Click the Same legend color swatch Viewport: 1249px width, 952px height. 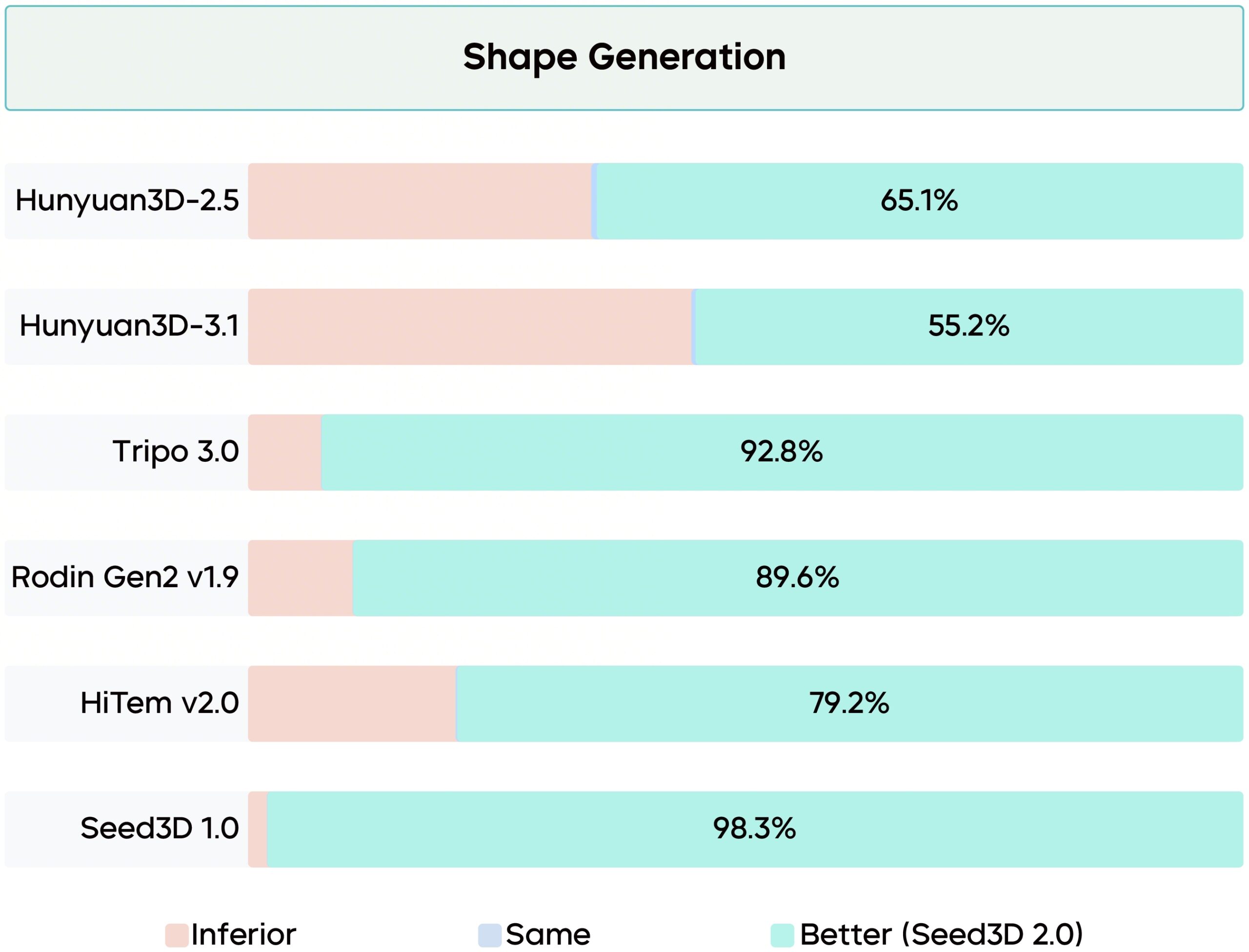[489, 935]
